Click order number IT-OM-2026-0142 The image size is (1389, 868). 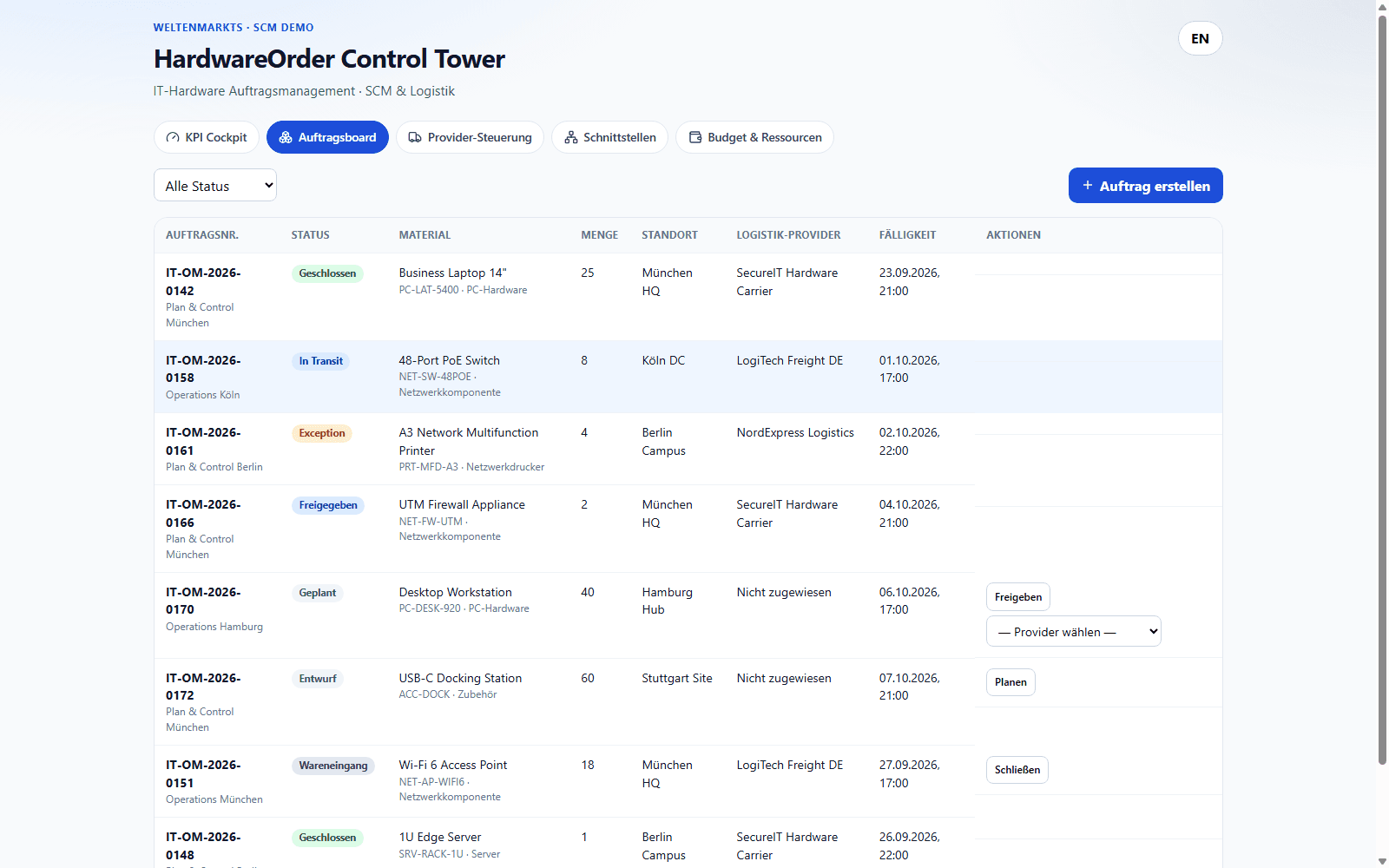203,281
